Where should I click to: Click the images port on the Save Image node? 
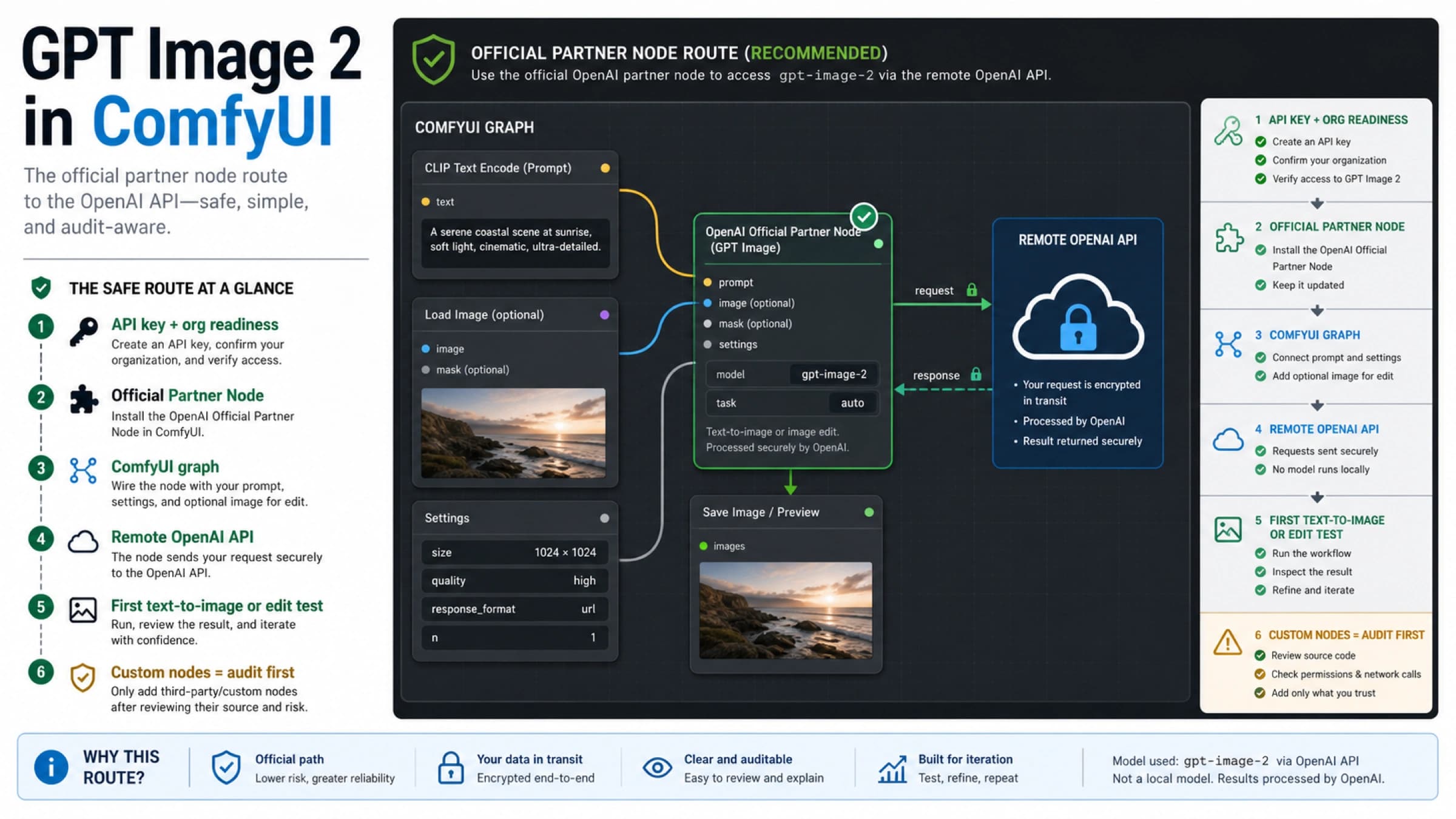(703, 546)
